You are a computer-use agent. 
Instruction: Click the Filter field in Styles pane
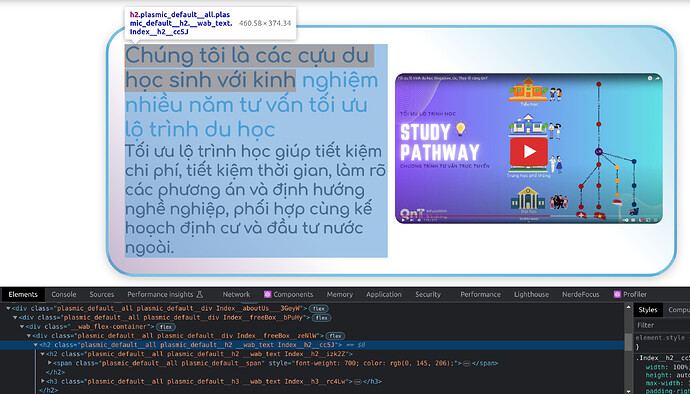click(x=662, y=325)
